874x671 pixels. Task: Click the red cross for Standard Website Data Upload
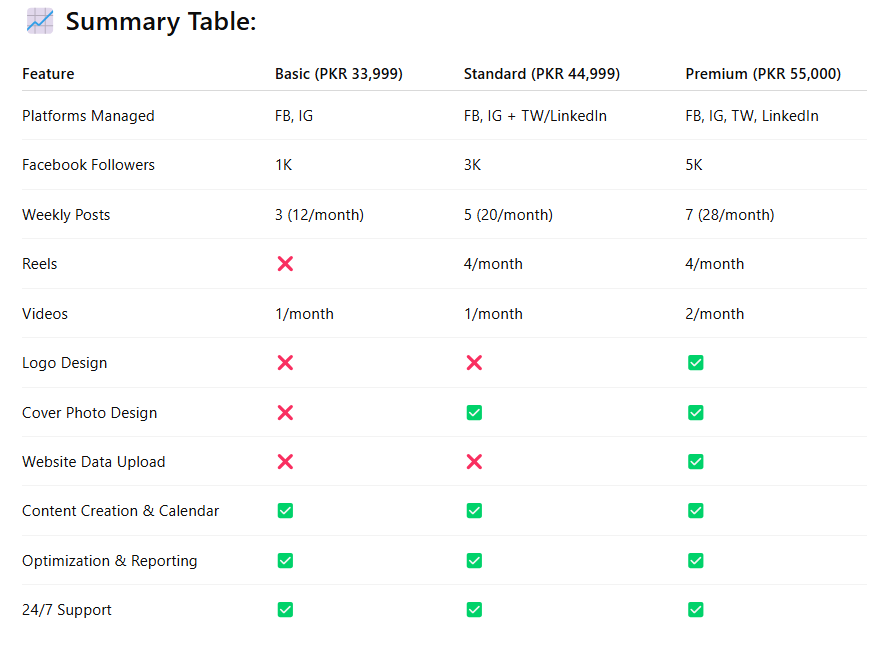point(474,461)
